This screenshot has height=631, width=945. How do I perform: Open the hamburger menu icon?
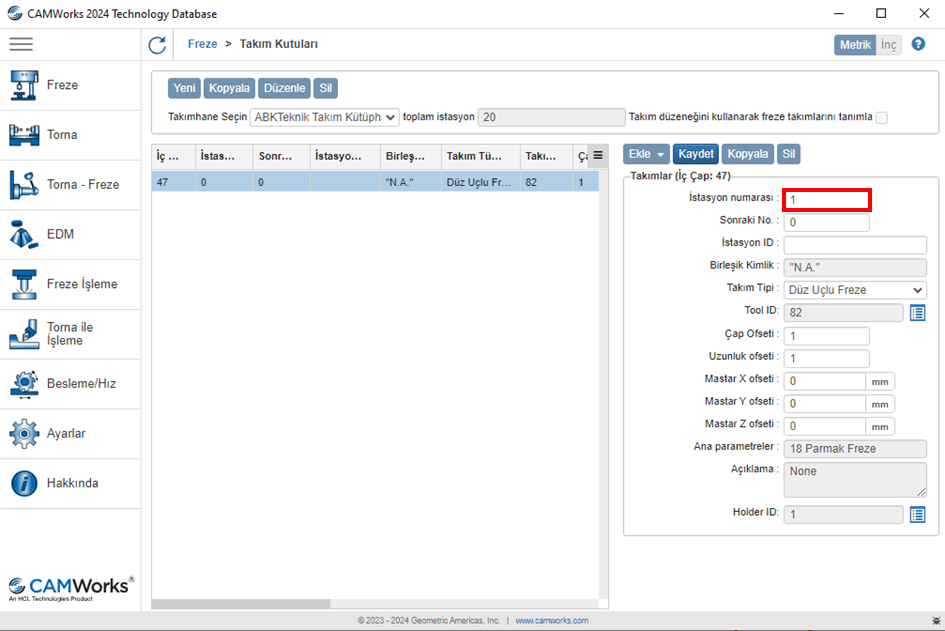[21, 44]
